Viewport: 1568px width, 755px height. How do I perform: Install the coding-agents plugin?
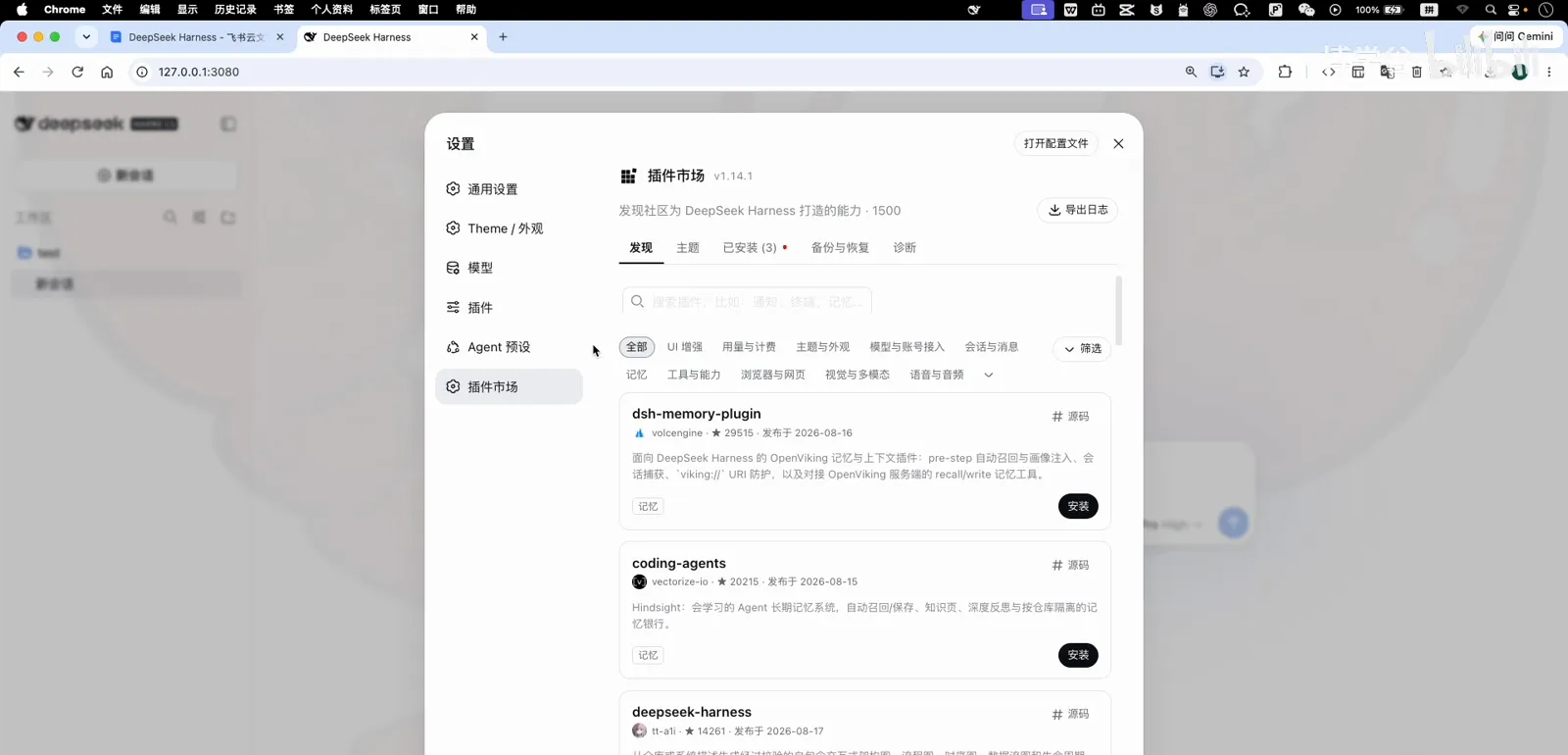point(1078,655)
